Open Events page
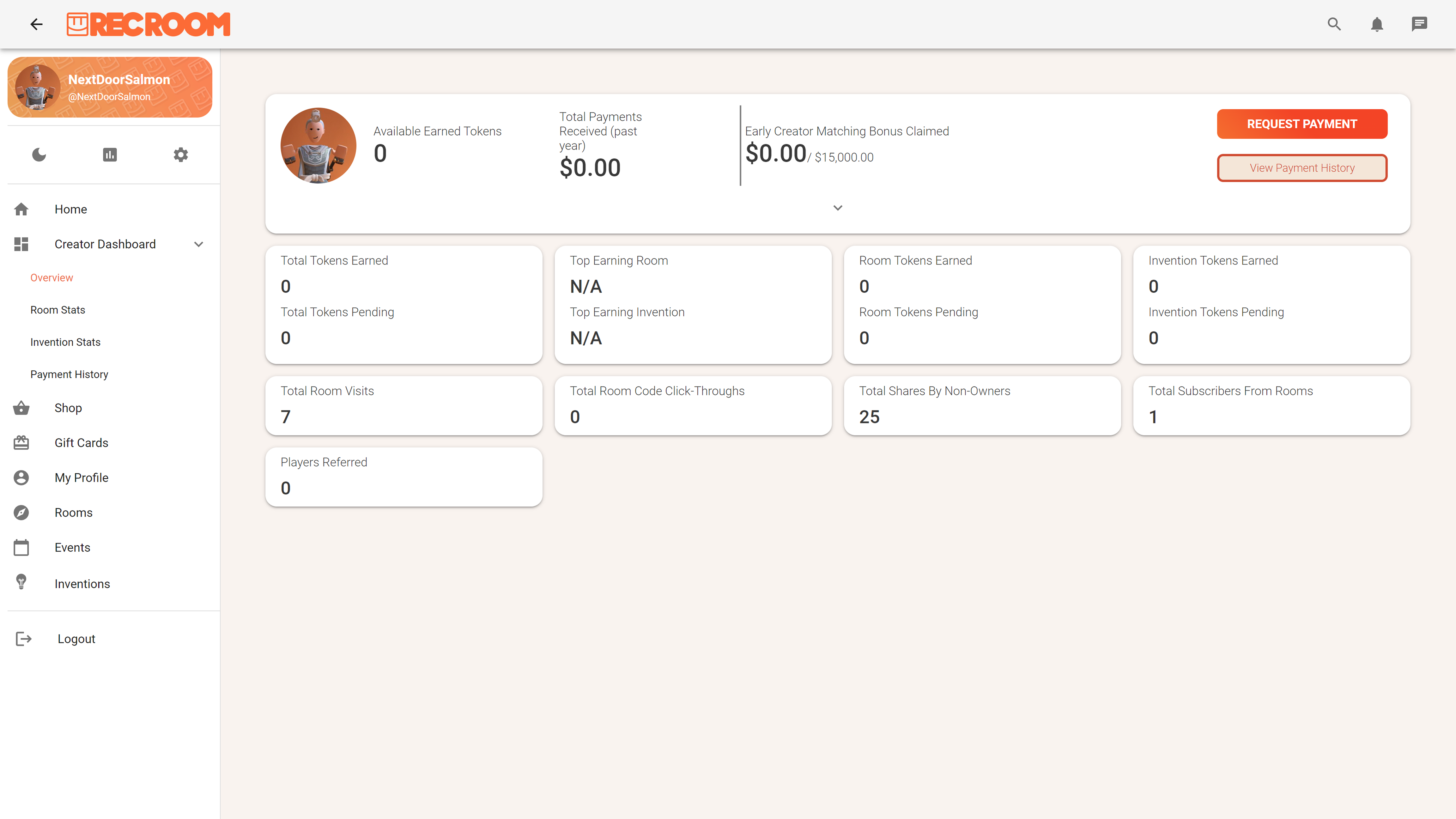The height and width of the screenshot is (819, 1456). 72,547
